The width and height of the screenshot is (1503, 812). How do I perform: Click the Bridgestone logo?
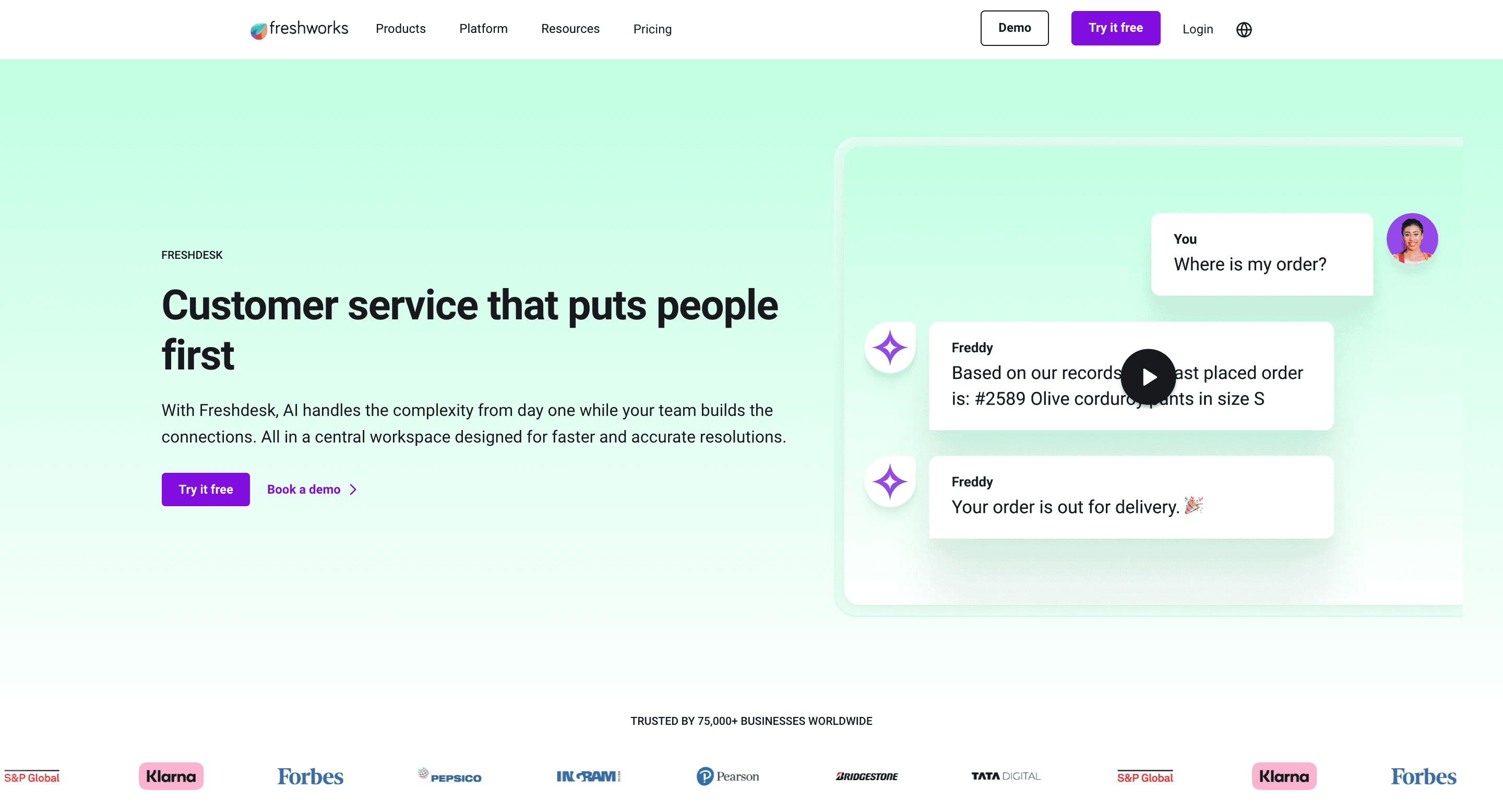pos(866,777)
